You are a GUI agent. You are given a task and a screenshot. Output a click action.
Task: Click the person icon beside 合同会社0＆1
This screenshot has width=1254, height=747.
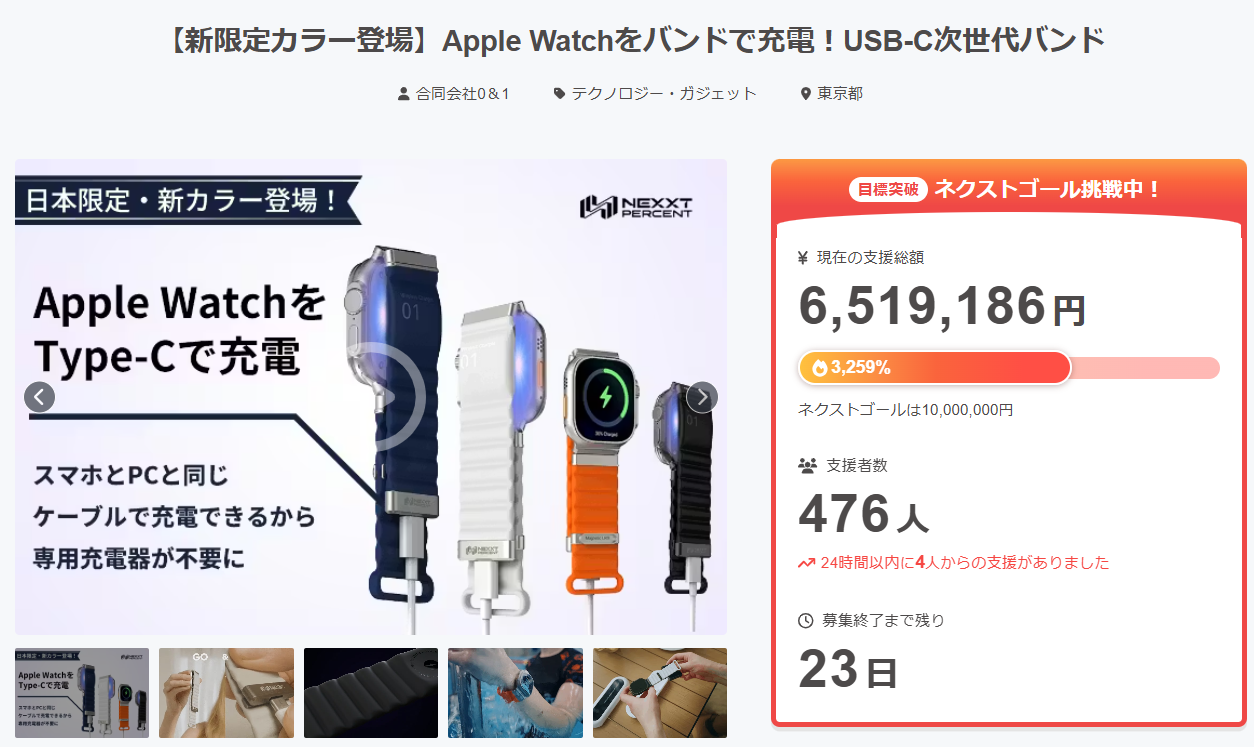(x=403, y=94)
